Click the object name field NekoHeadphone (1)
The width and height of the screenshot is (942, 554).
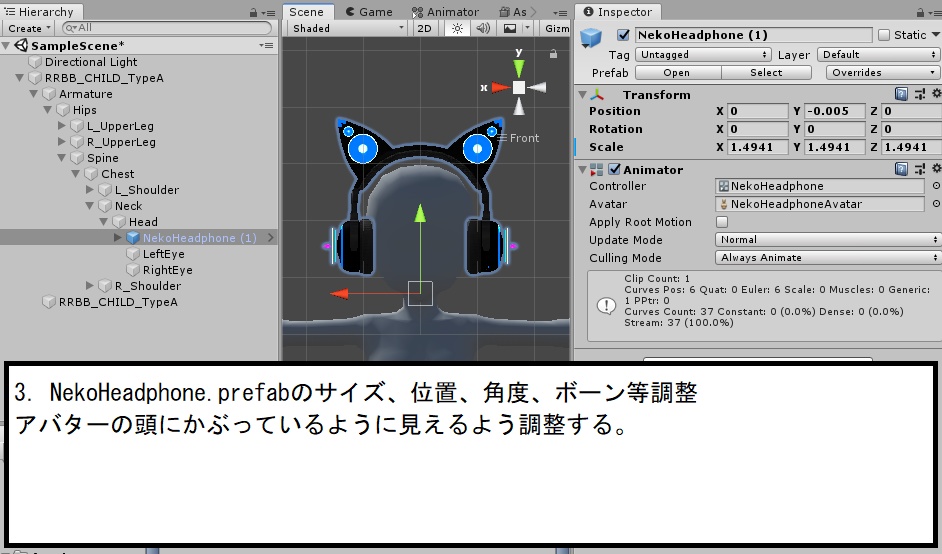[x=753, y=35]
